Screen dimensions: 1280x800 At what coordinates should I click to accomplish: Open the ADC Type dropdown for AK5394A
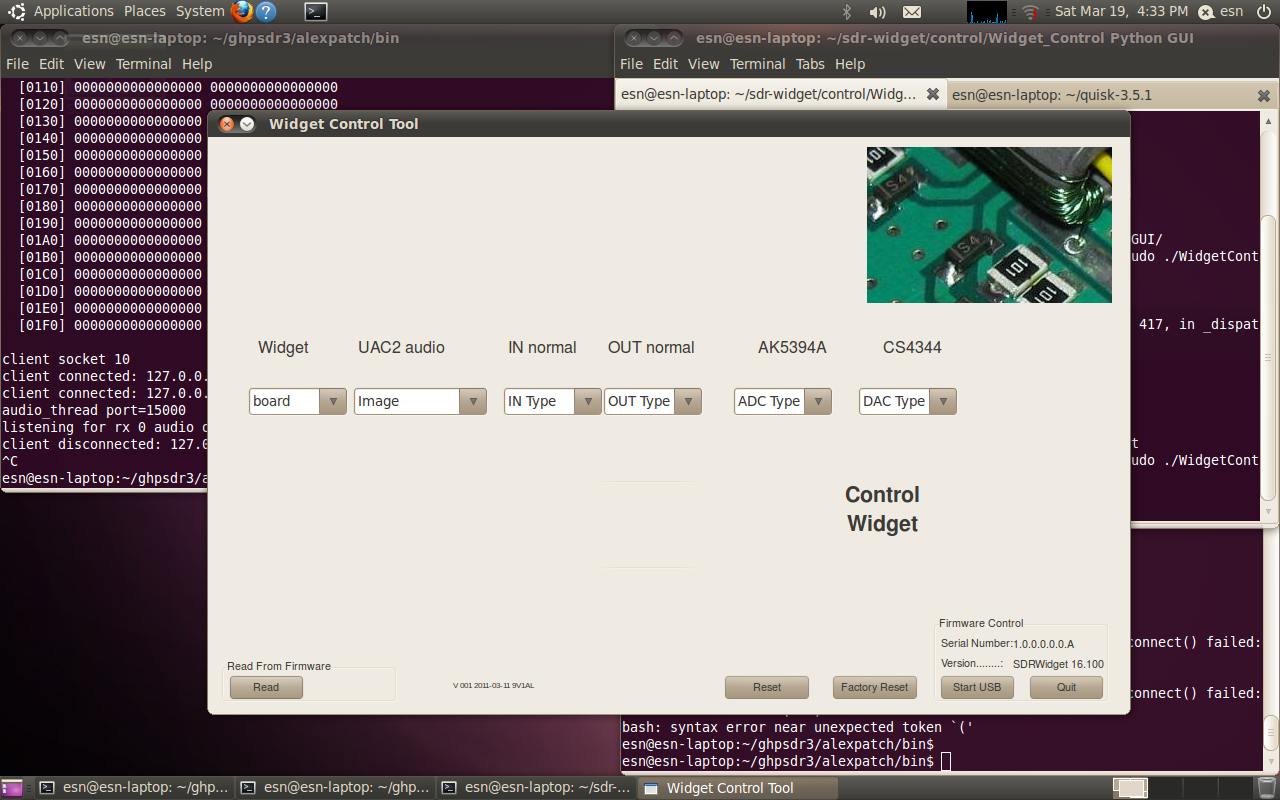(x=782, y=401)
